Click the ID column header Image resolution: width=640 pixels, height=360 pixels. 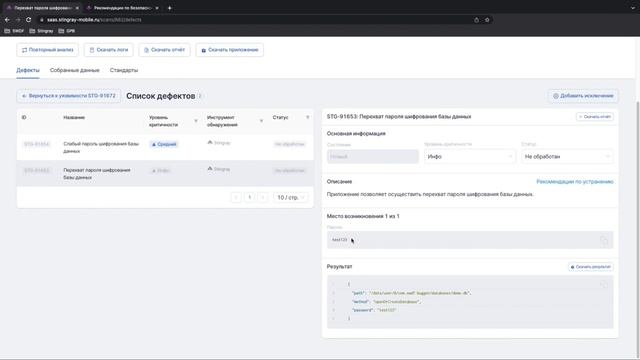pyautogui.click(x=24, y=118)
